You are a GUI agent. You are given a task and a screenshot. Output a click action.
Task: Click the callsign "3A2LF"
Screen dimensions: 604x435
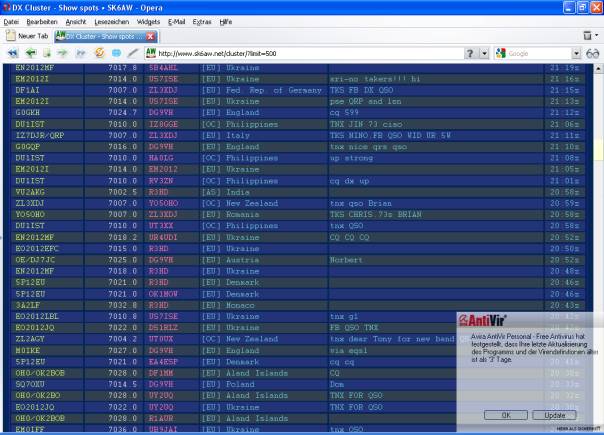27,305
